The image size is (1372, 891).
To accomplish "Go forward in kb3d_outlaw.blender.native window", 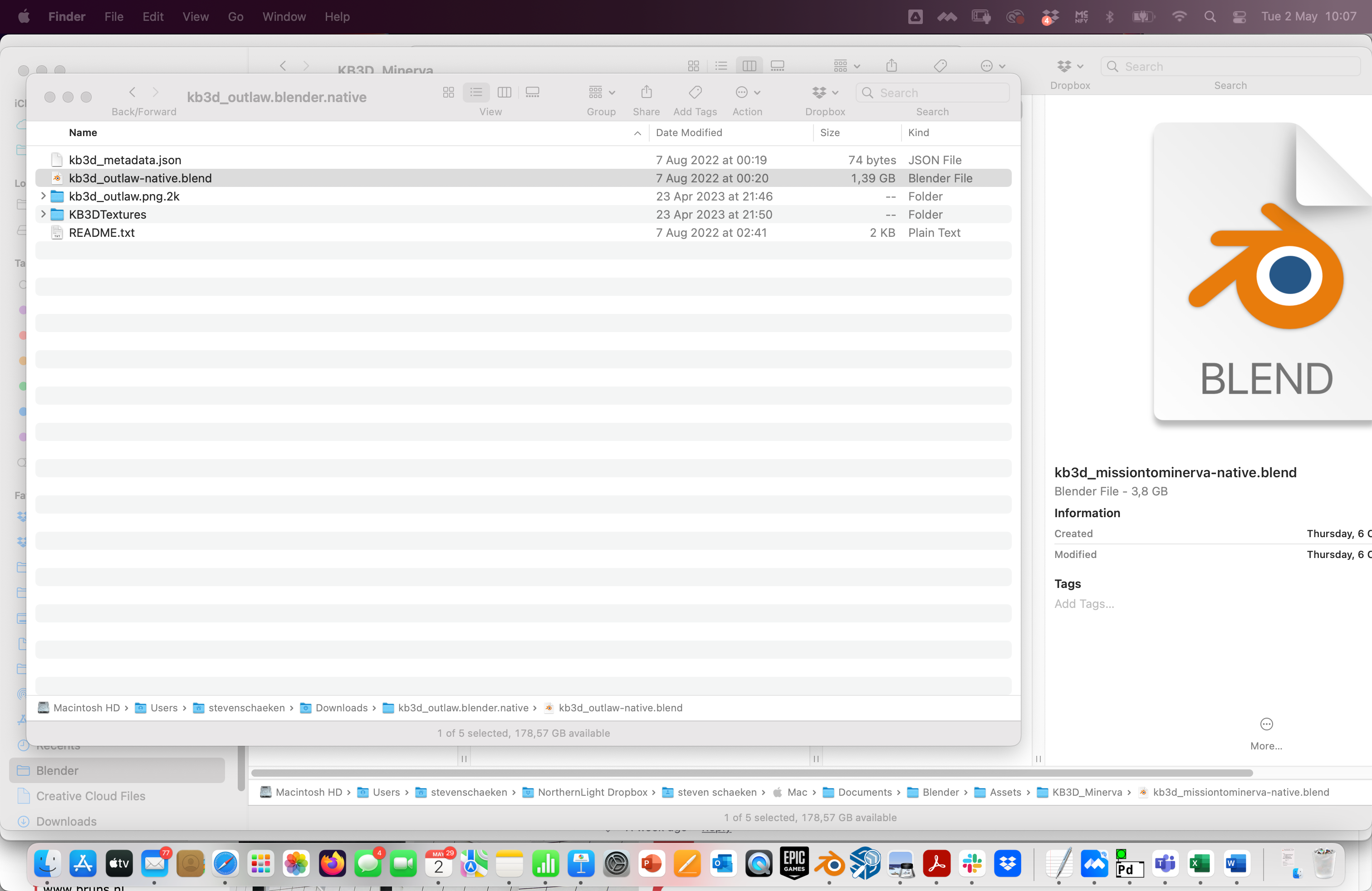I will tap(156, 92).
